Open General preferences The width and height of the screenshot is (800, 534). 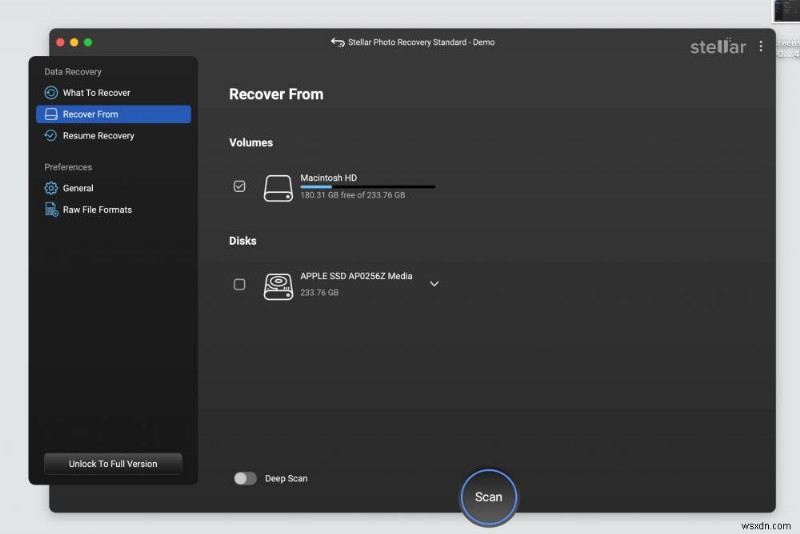(113, 188)
